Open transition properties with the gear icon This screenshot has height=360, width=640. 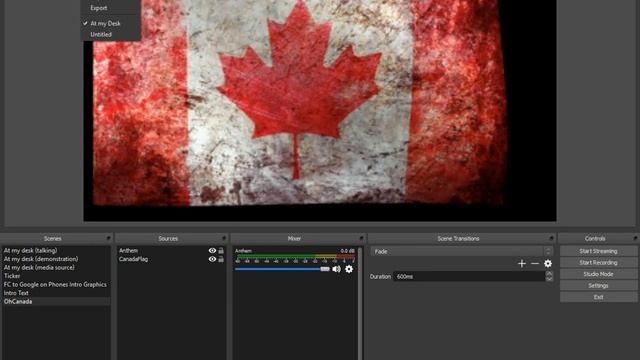coord(548,264)
